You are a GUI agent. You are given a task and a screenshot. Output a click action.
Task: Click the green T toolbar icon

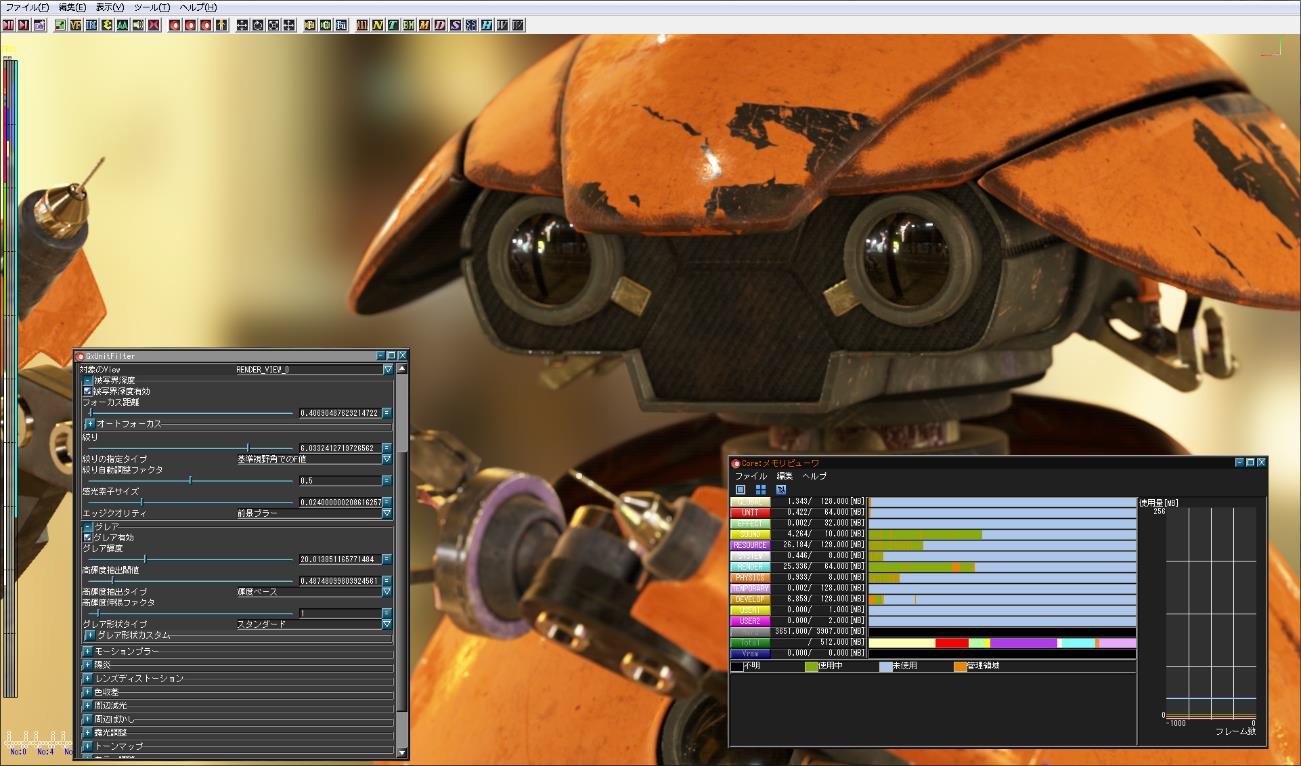click(x=393, y=25)
